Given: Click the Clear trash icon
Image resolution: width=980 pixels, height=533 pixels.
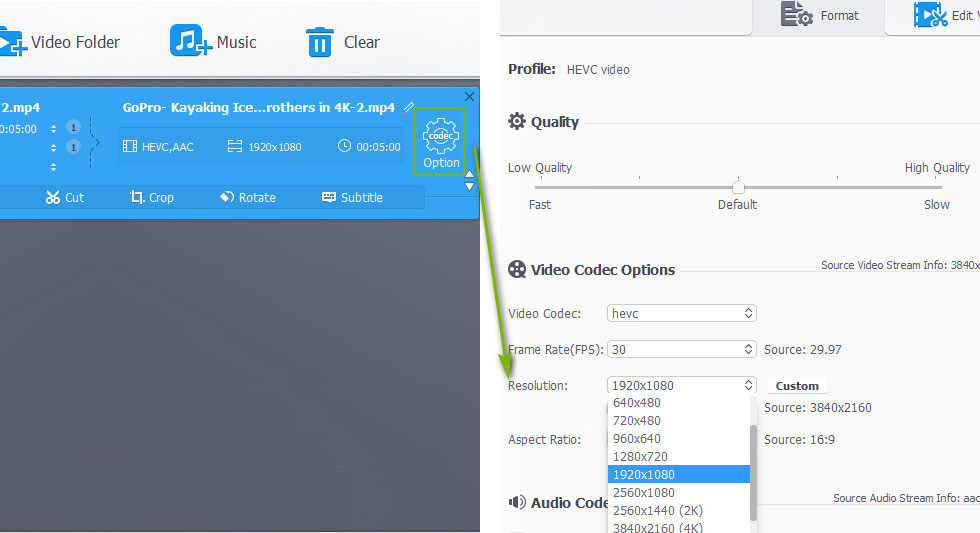Looking at the screenshot, I should click(x=319, y=42).
